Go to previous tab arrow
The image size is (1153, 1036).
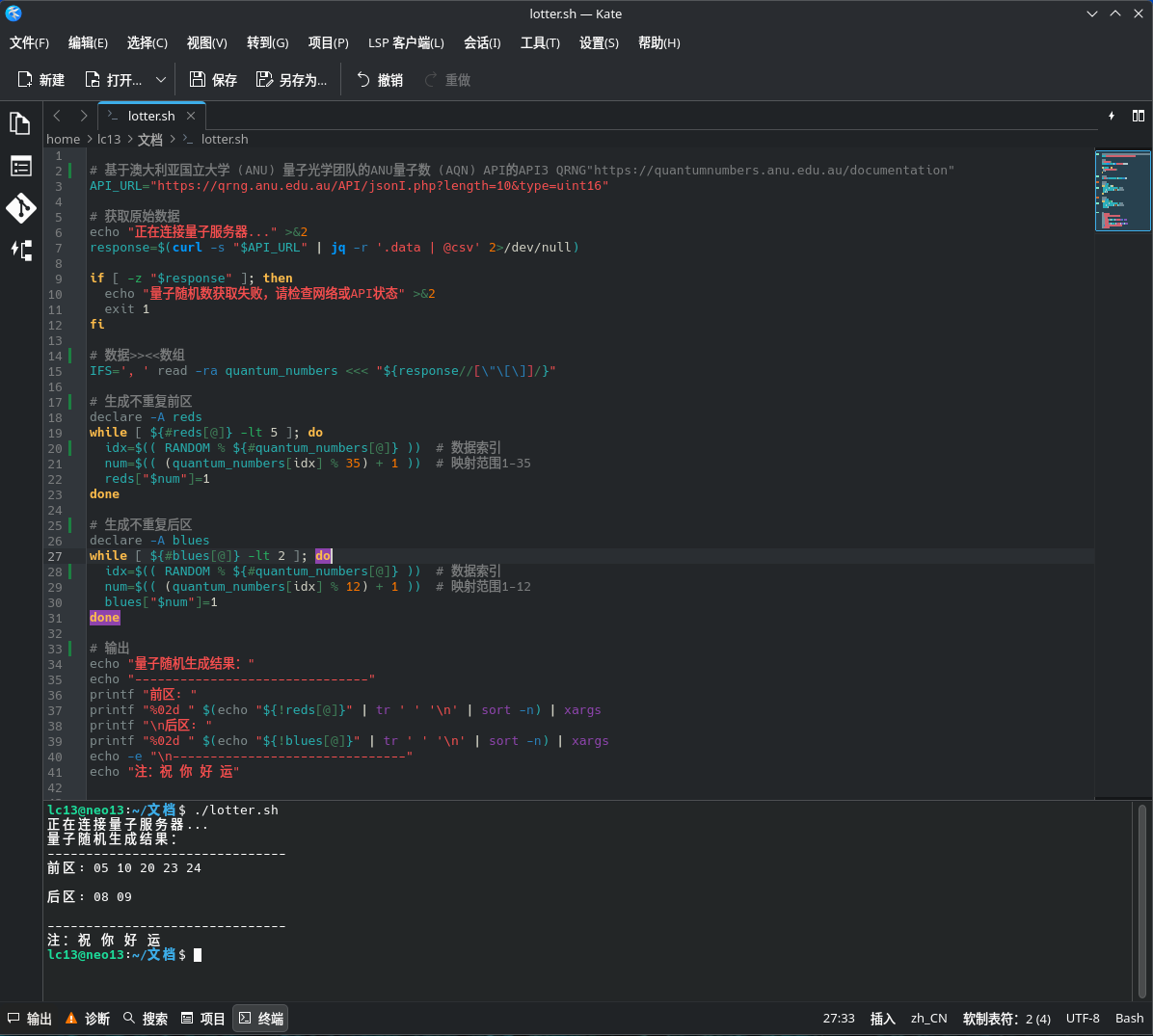click(x=57, y=116)
